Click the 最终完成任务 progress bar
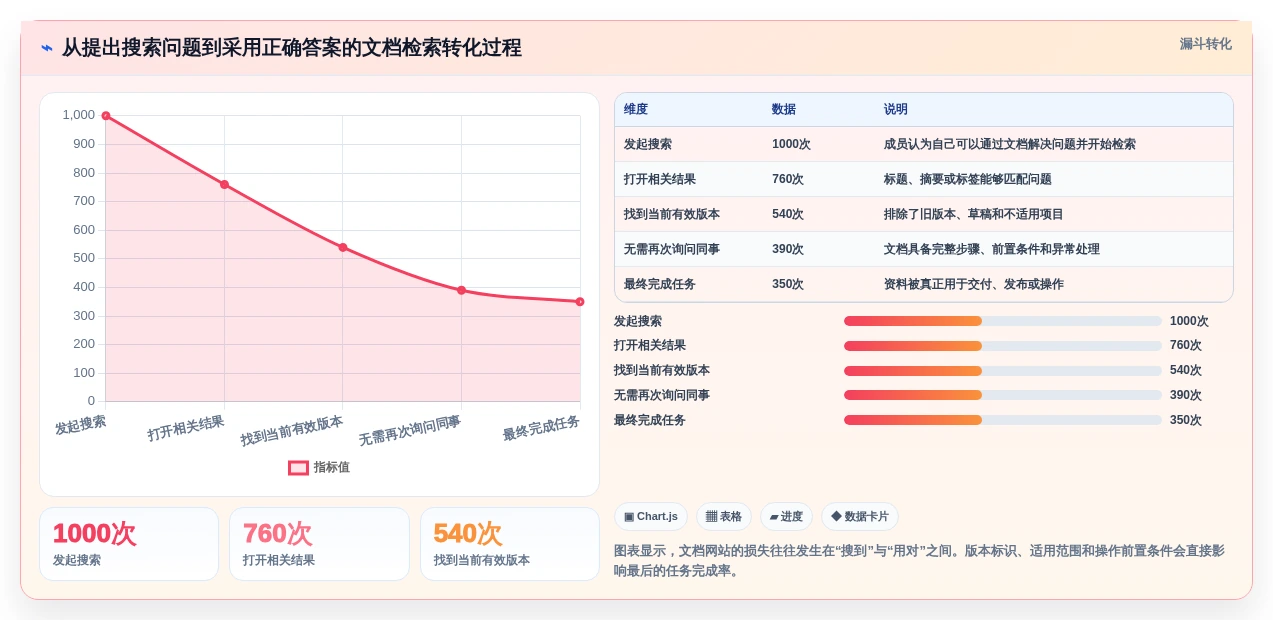The image size is (1273, 620). 1003,420
